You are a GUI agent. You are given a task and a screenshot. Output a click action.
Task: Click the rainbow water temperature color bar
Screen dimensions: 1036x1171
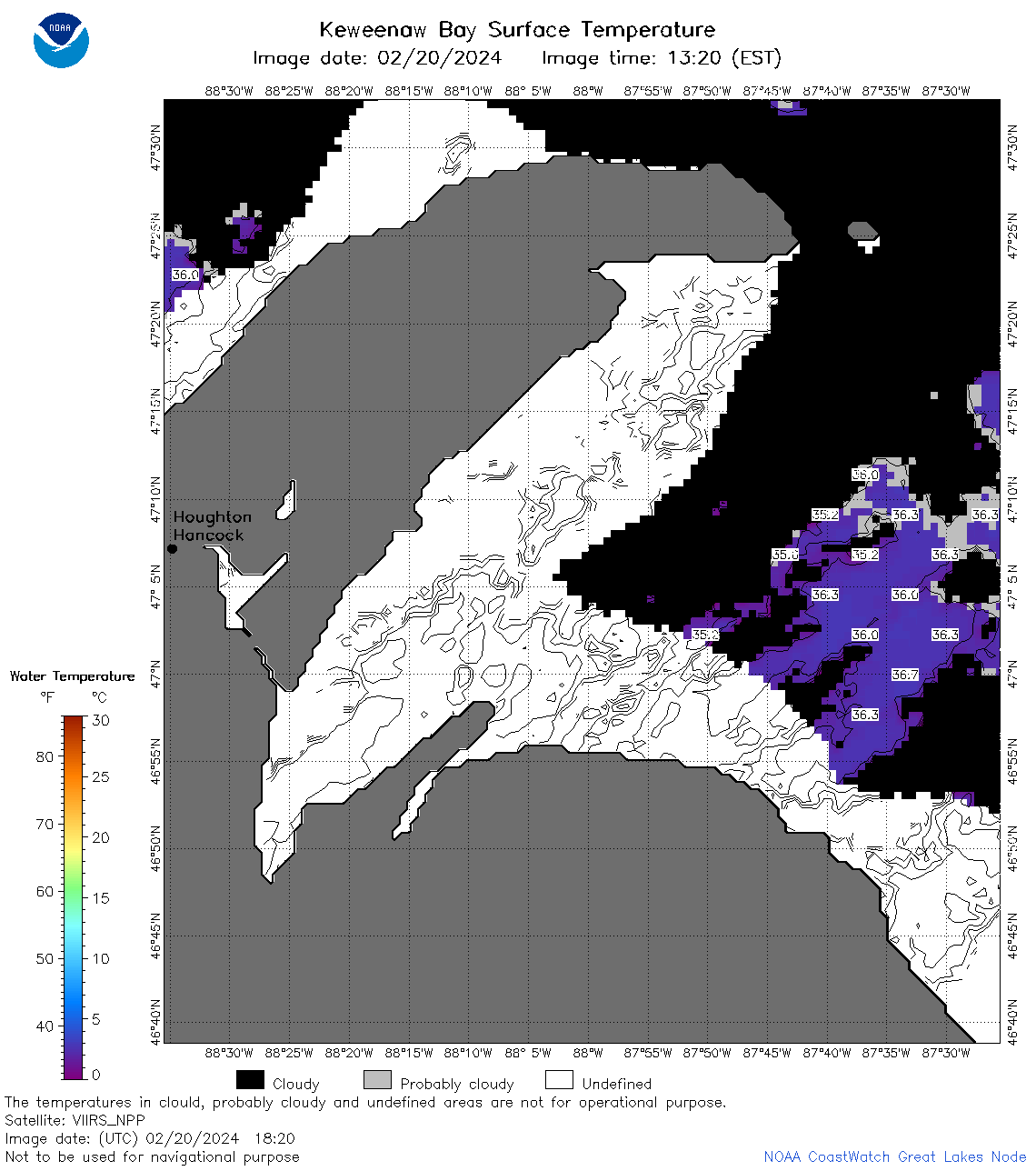click(73, 897)
